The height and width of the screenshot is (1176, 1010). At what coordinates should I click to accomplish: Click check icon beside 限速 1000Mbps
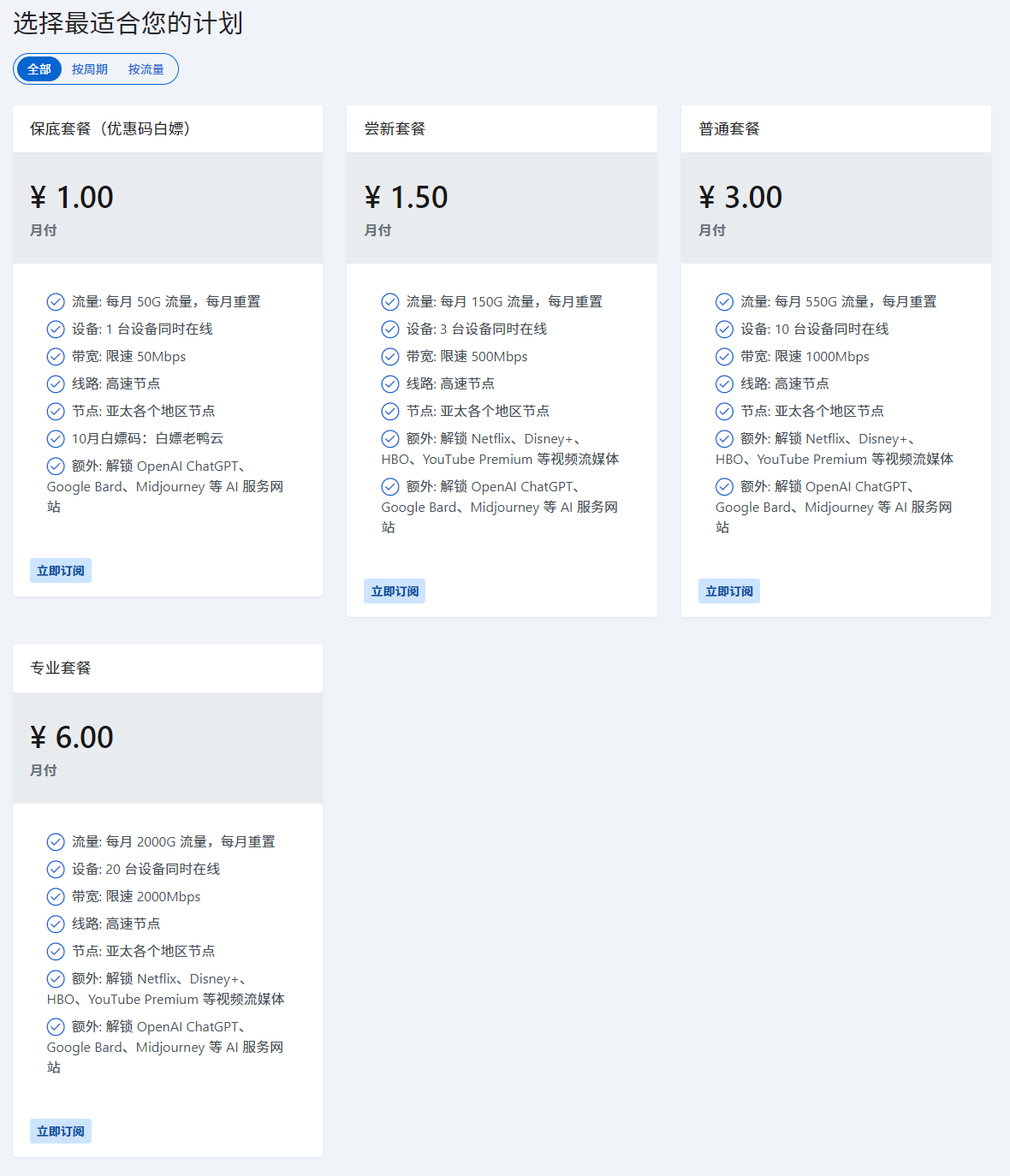tap(724, 357)
